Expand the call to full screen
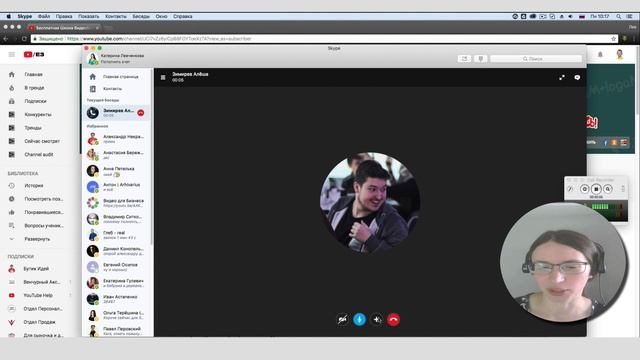The width and height of the screenshot is (640, 360). [x=562, y=77]
